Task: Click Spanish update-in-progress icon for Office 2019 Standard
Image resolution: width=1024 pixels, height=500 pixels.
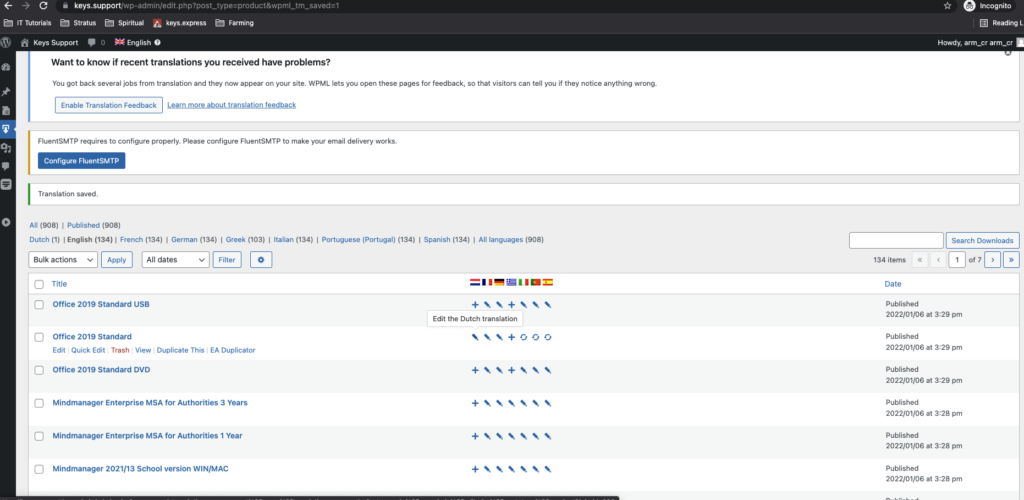Action: 548,337
